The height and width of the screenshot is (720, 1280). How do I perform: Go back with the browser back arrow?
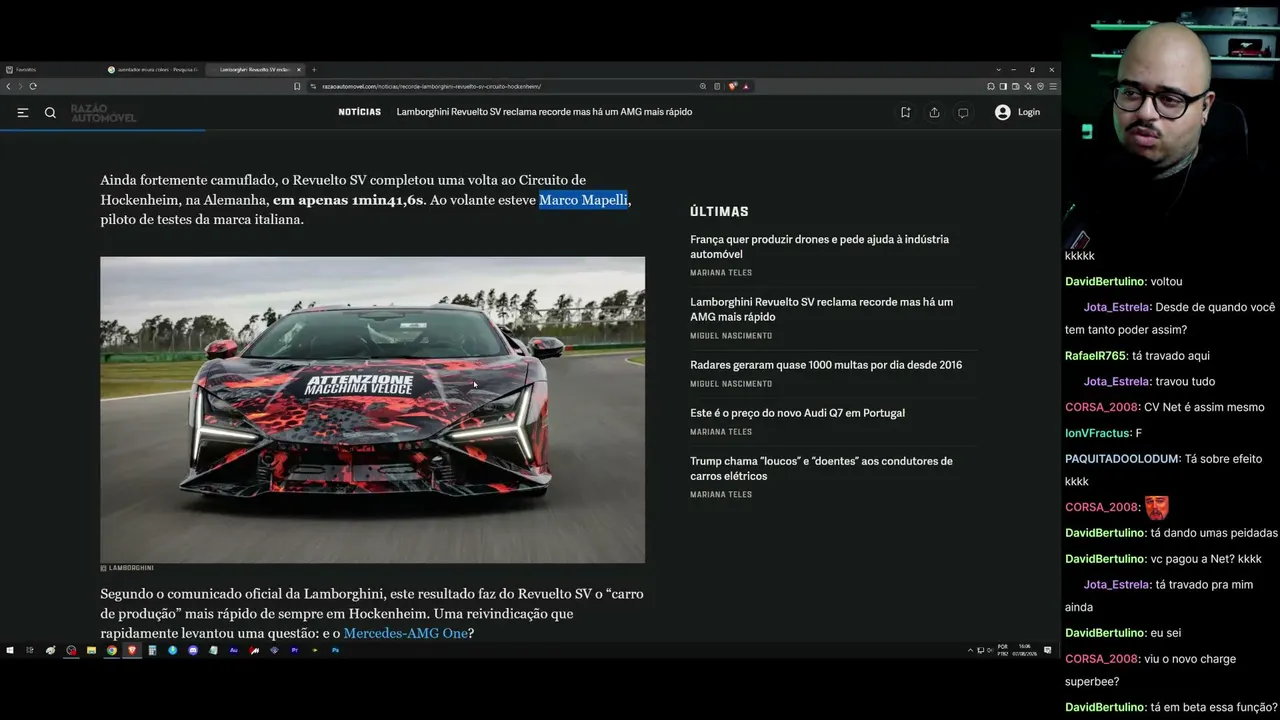[x=8, y=86]
